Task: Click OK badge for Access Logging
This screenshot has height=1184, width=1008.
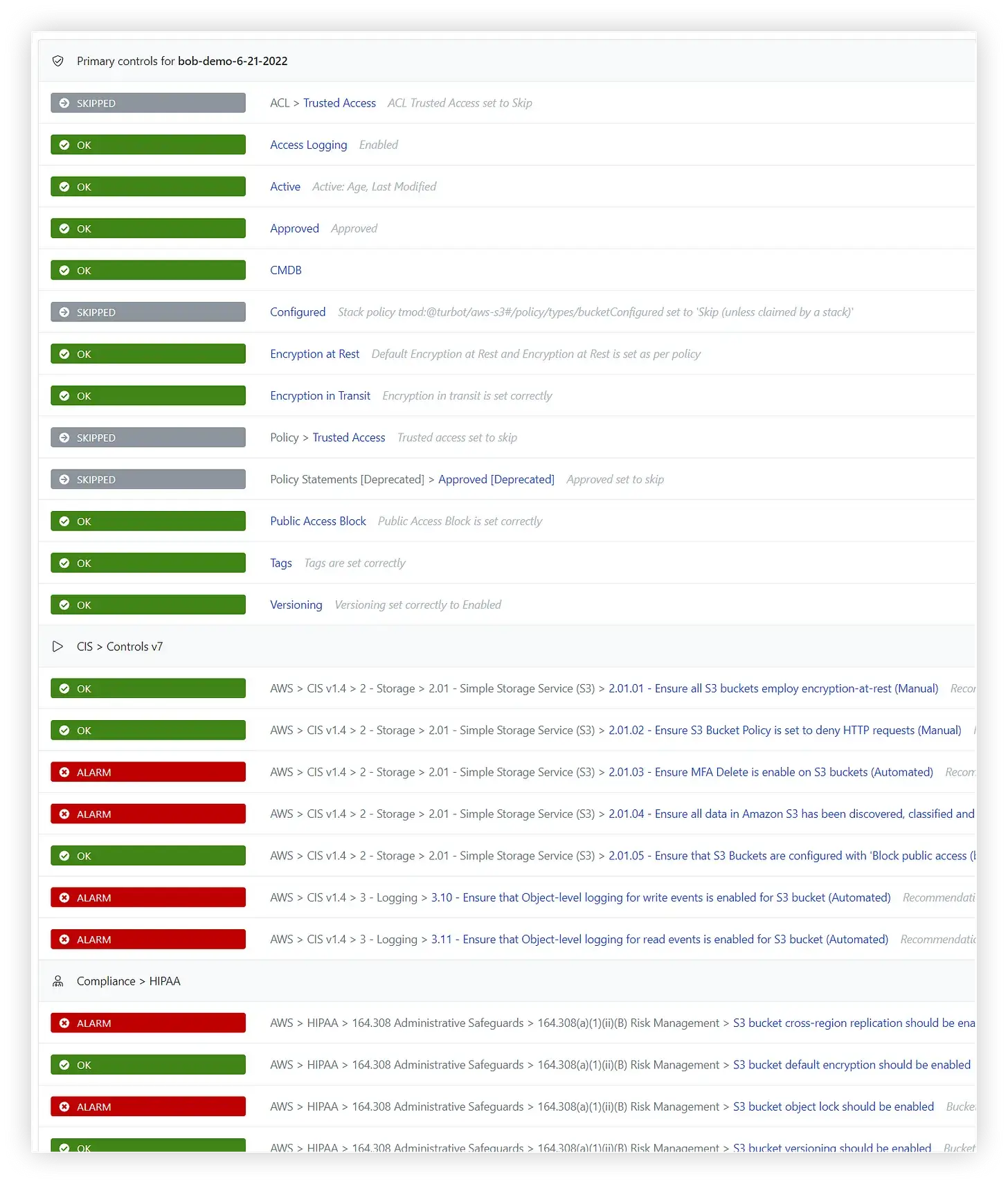Action: coord(148,145)
